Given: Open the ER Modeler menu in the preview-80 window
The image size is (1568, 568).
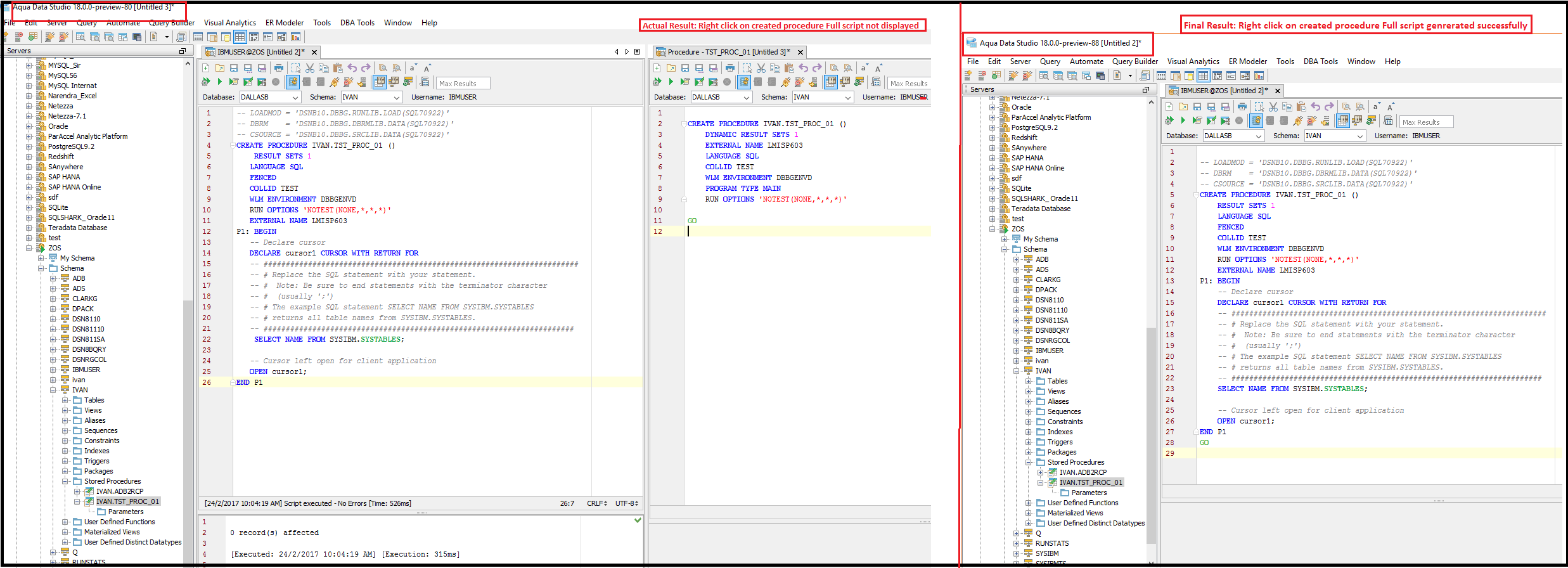Looking at the screenshot, I should pos(284,23).
